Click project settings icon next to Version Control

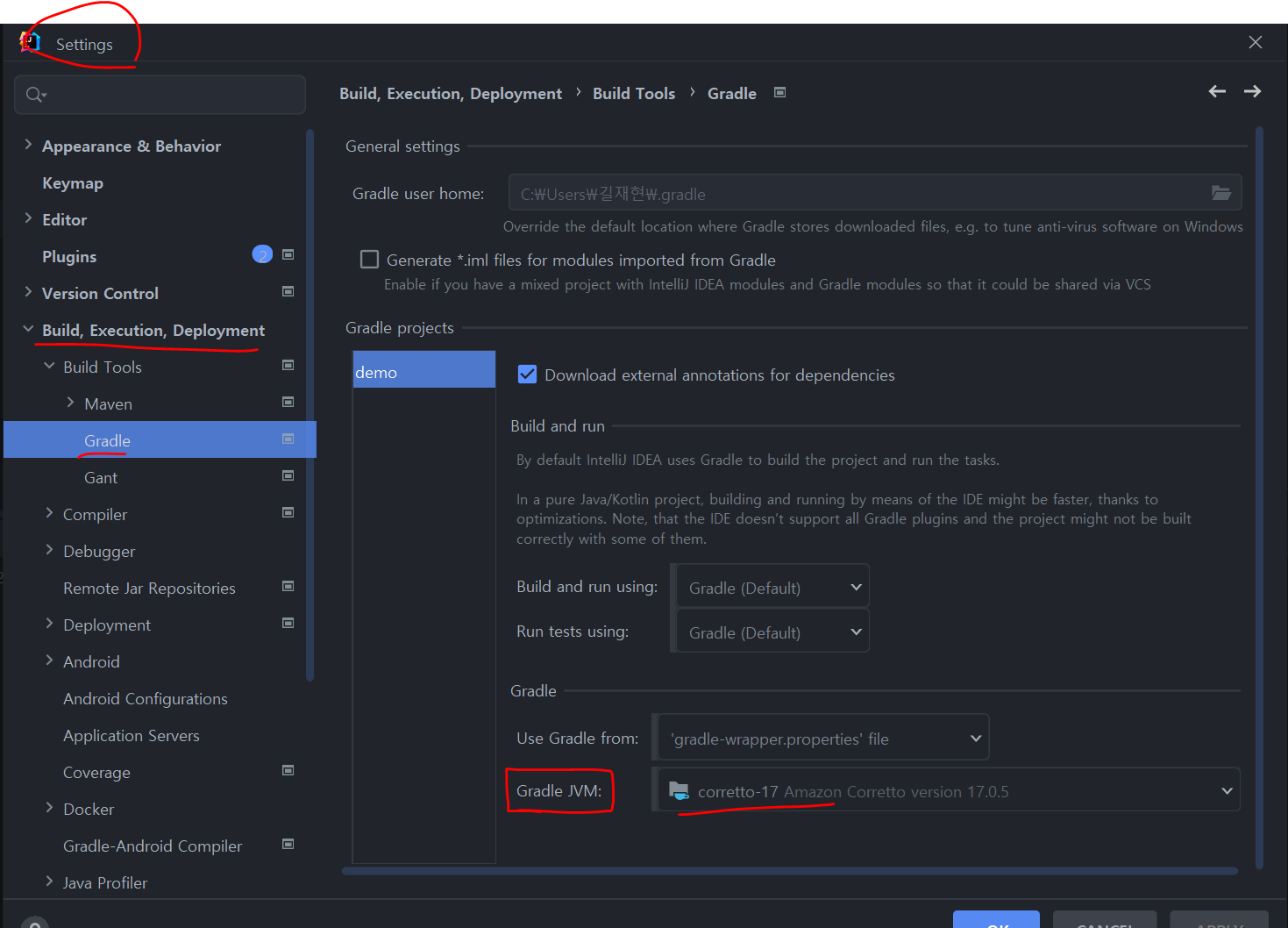click(288, 291)
